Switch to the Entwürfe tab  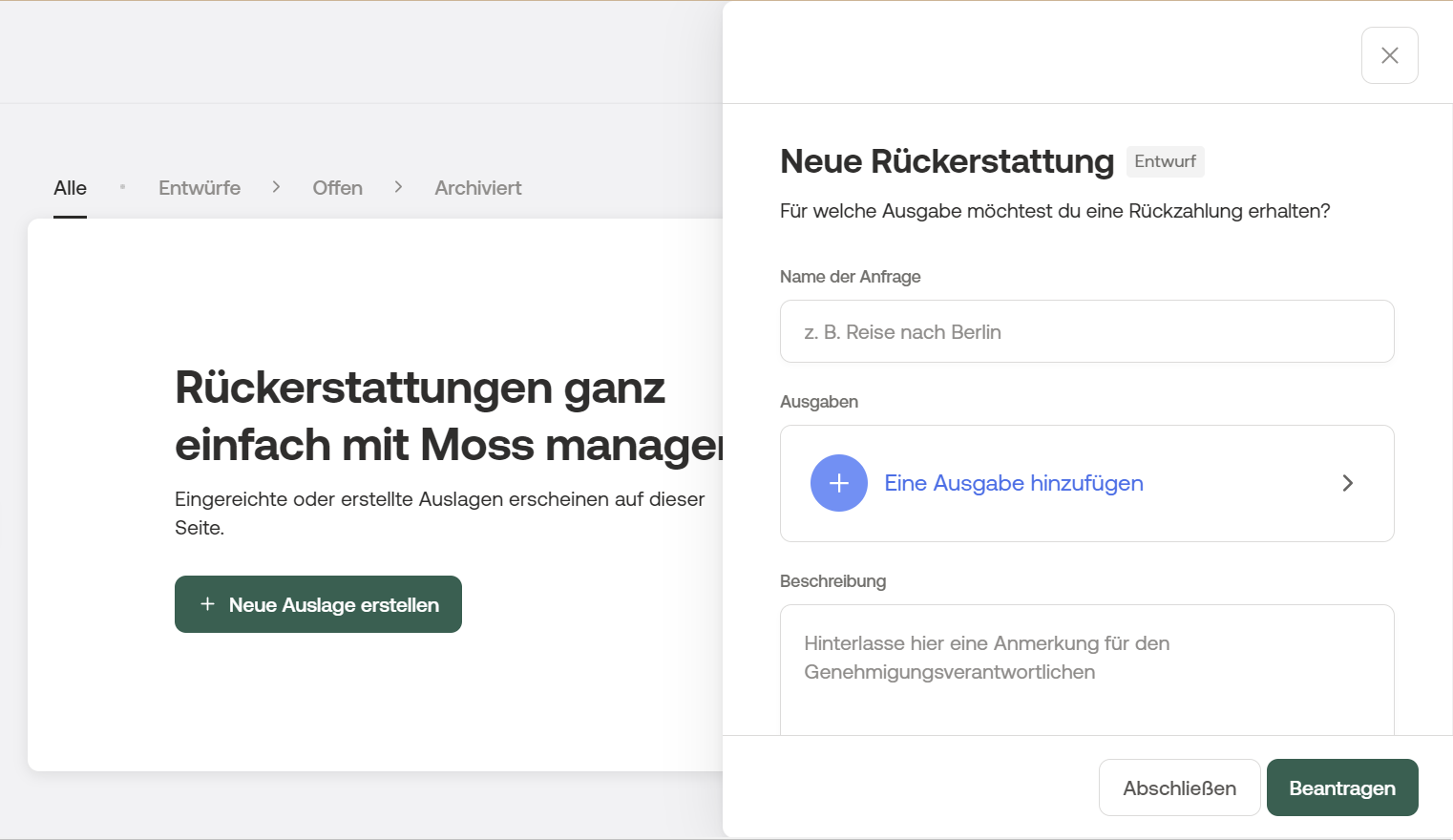tap(200, 188)
